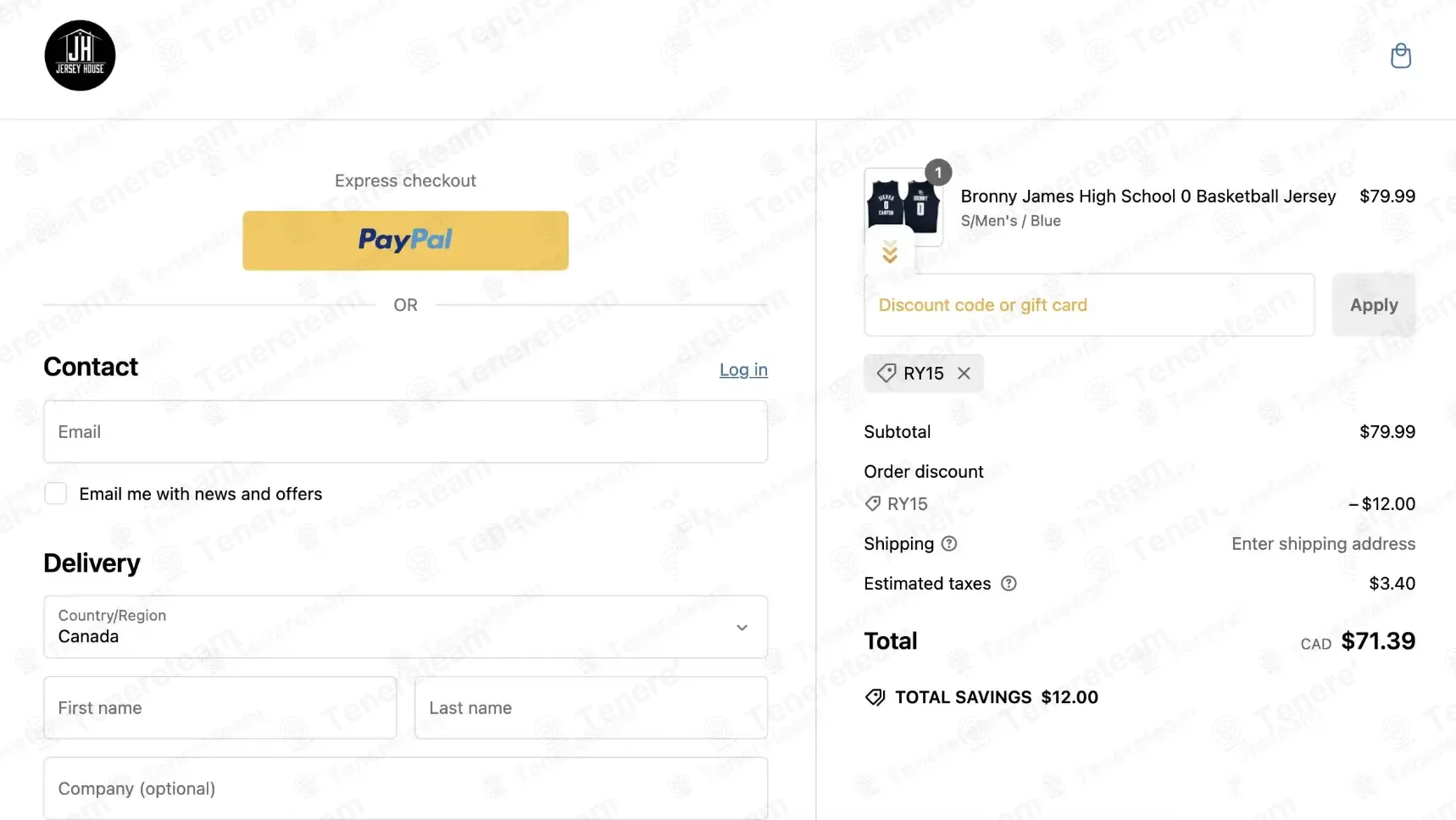This screenshot has height=820, width=1456.
Task: Click the Jersey House logo
Action: coord(80,56)
